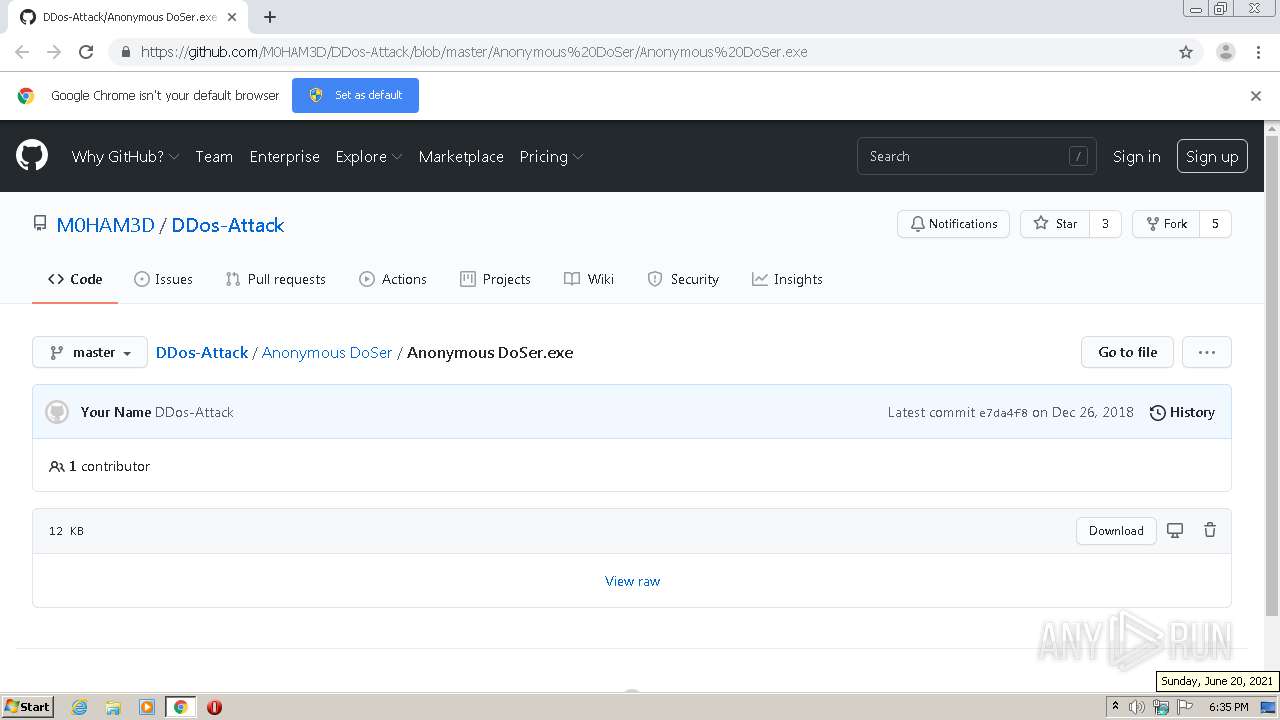Reload the page with the refresh icon
The width and height of the screenshot is (1280, 720).
(86, 52)
